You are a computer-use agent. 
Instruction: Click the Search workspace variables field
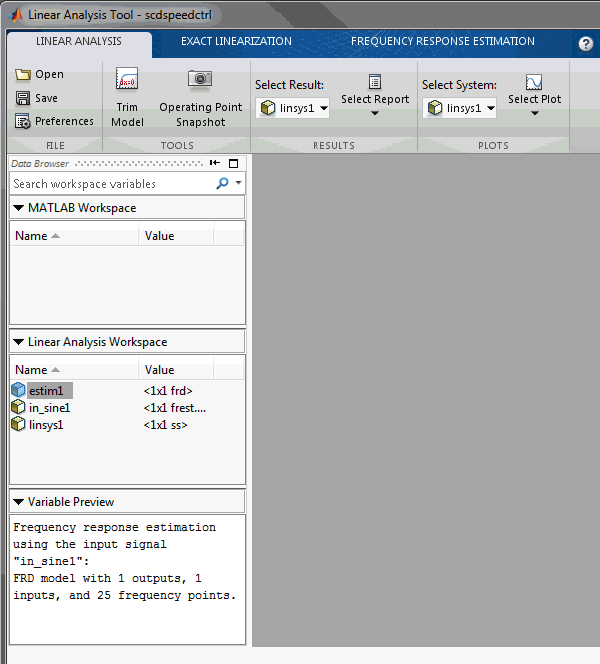[x=110, y=184]
